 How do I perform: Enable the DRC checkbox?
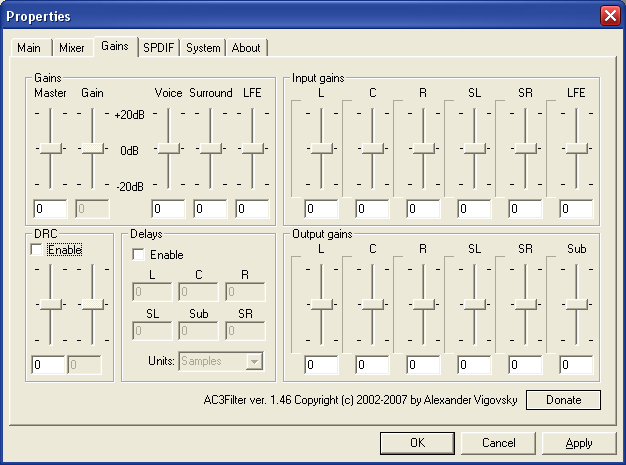pos(38,250)
